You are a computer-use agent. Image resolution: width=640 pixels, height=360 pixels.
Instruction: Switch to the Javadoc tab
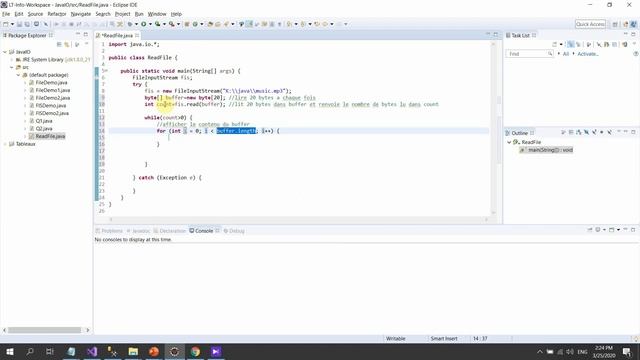(138, 231)
